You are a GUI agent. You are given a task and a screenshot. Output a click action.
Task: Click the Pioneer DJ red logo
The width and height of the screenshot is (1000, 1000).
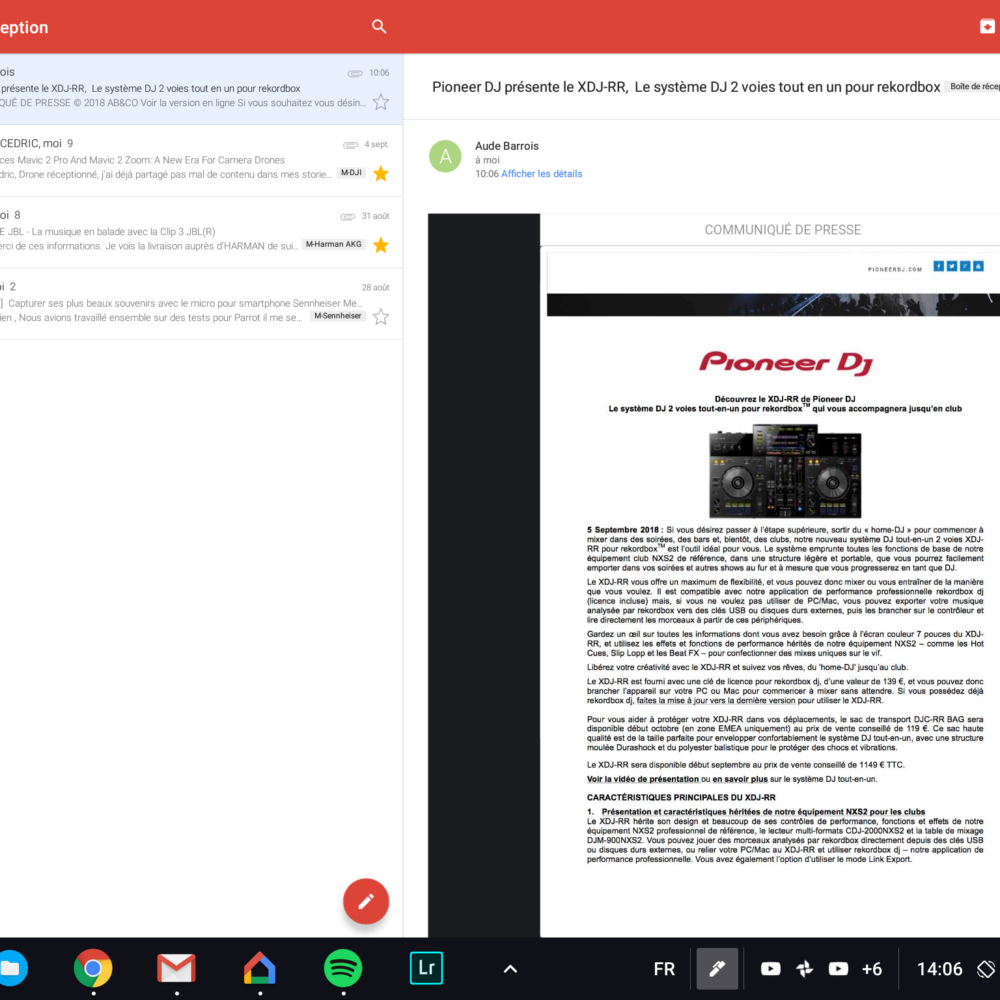pyautogui.click(x=786, y=363)
